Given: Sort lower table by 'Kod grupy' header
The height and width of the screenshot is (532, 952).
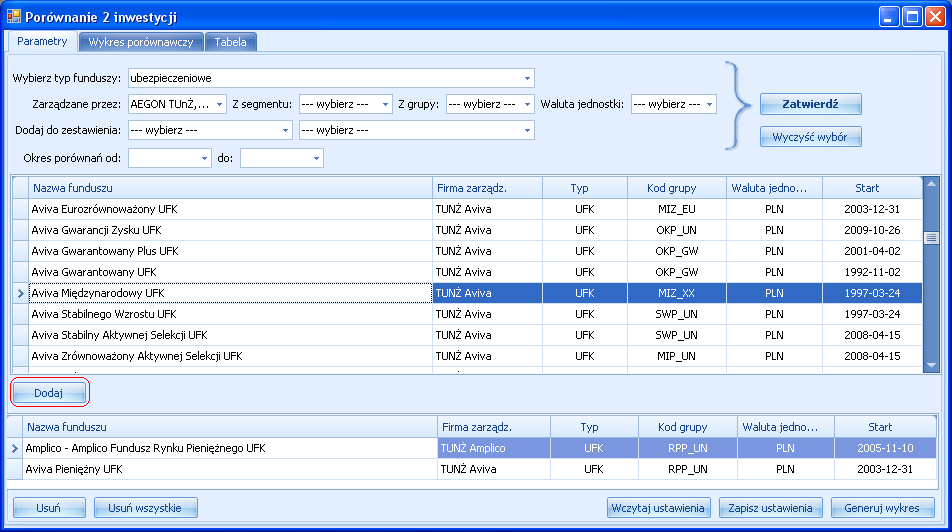Looking at the screenshot, I should click(688, 427).
